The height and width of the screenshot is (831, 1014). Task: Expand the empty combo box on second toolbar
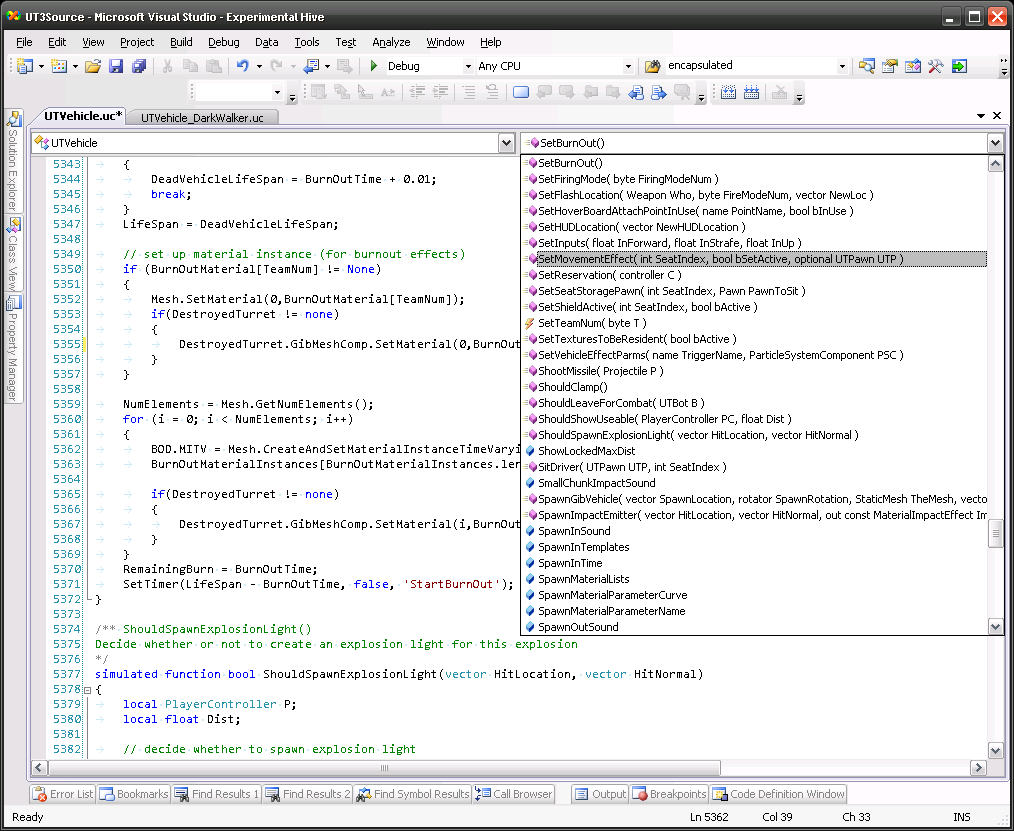pyautogui.click(x=277, y=92)
